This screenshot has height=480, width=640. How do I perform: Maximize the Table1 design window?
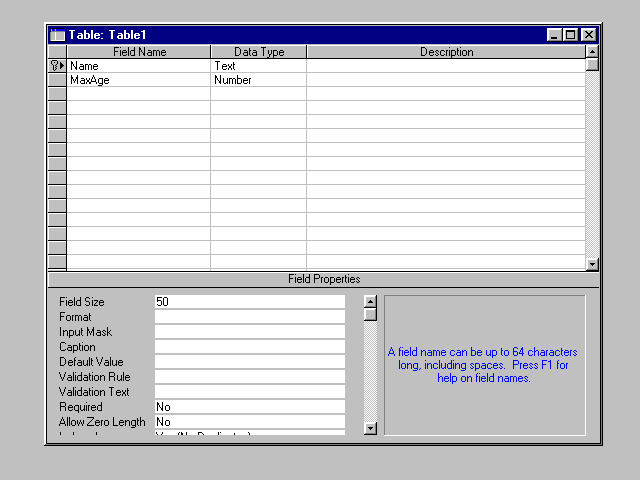[572, 35]
